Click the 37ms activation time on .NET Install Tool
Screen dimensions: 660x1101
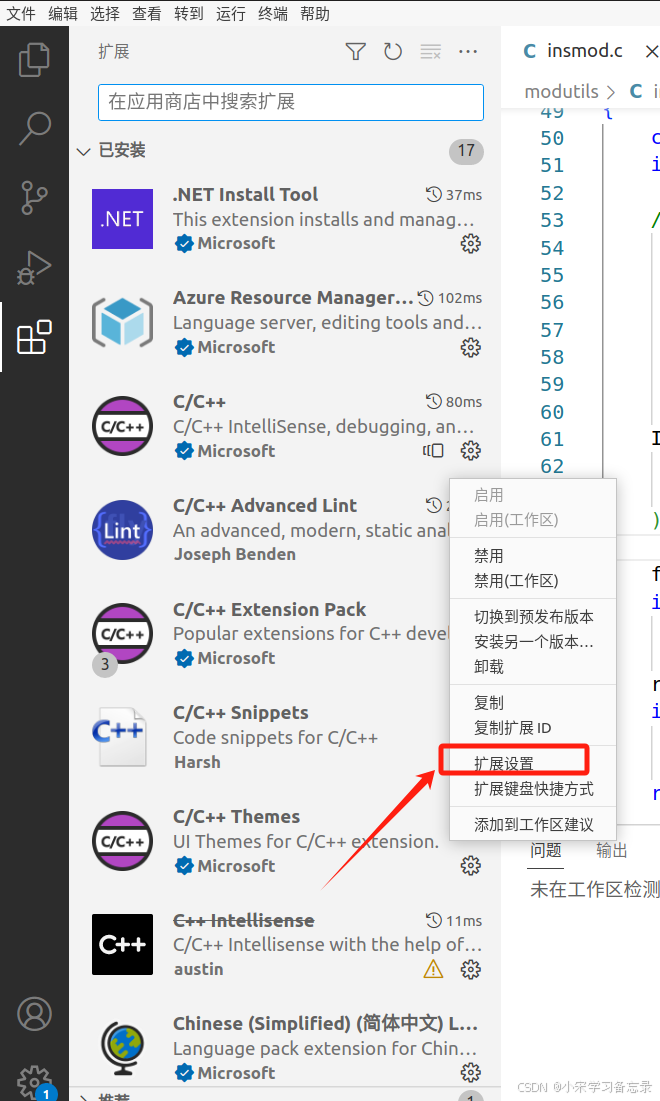click(x=463, y=195)
